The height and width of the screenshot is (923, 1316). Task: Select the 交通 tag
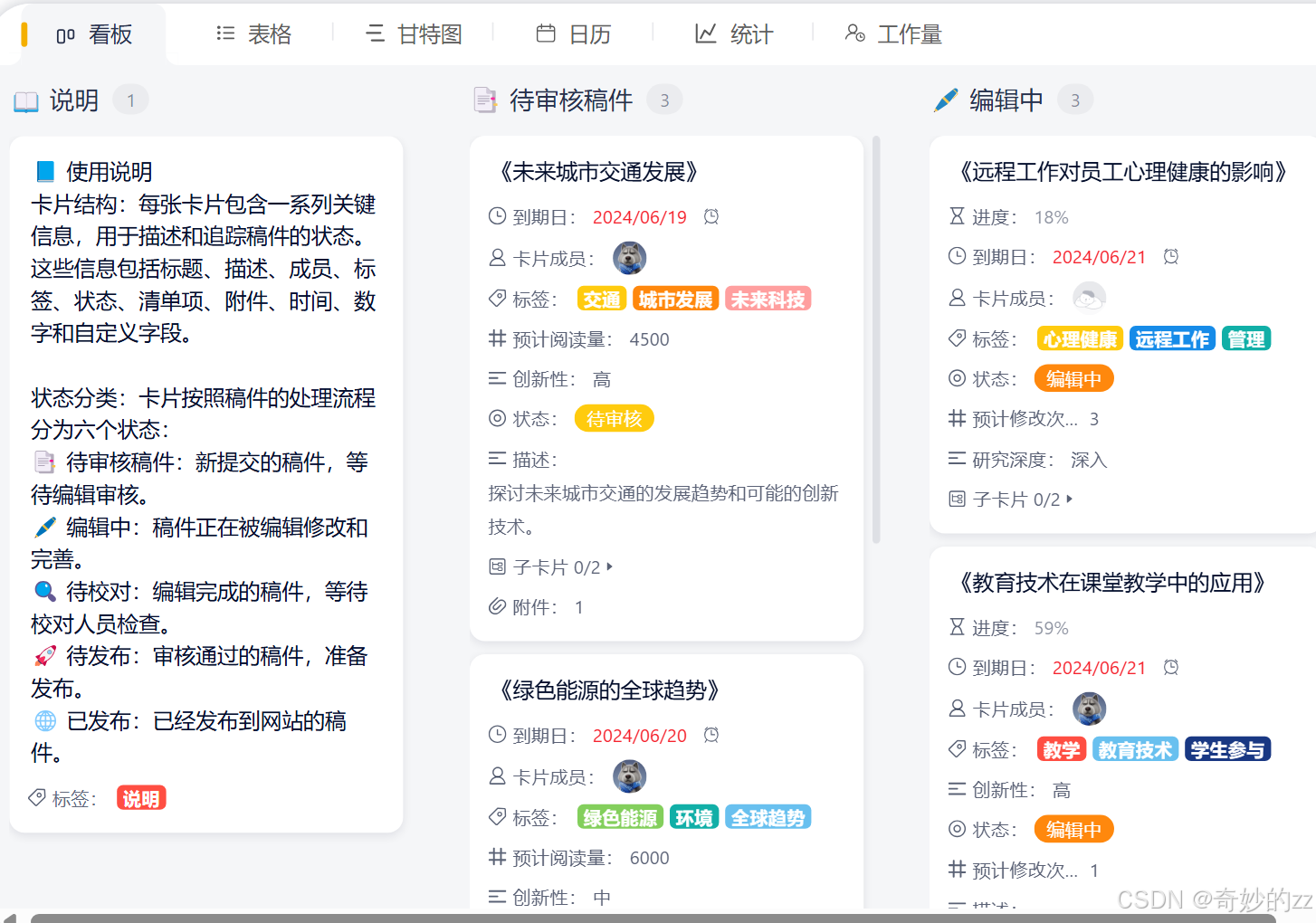602,299
